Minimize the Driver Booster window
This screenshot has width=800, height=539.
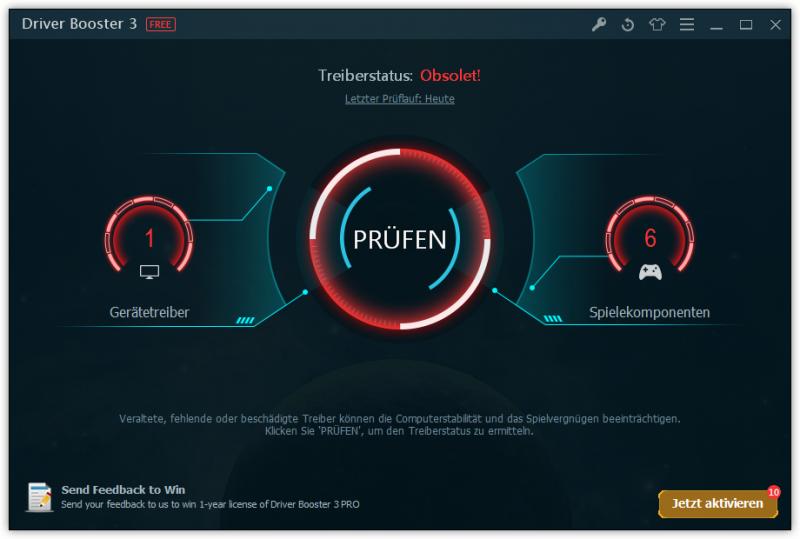(x=716, y=24)
